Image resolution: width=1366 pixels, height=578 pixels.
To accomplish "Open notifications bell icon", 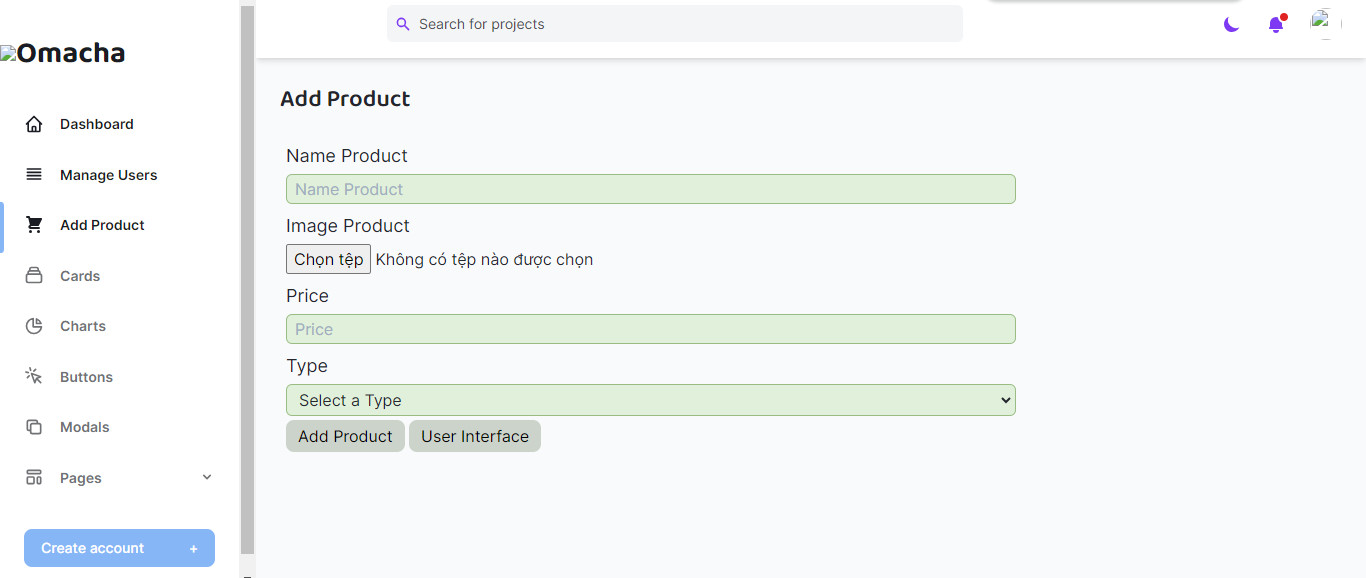I will tap(1276, 24).
